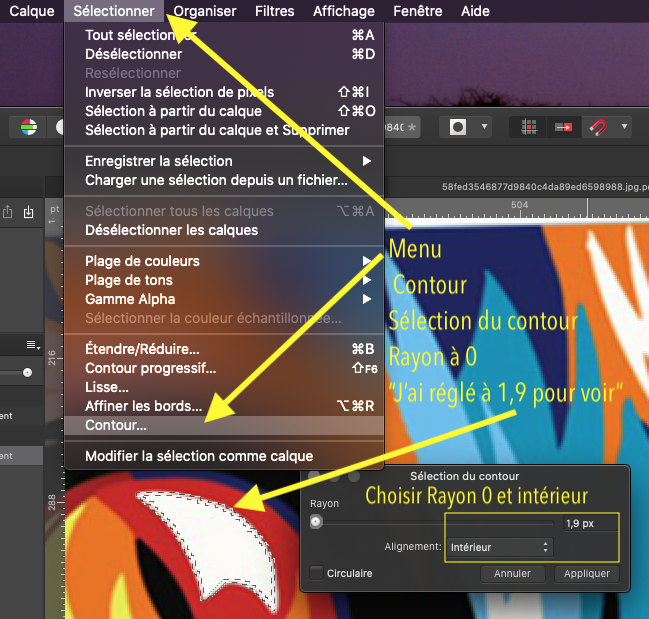This screenshot has width=649, height=619.
Task: Open the Fenêtre menu
Action: (417, 11)
